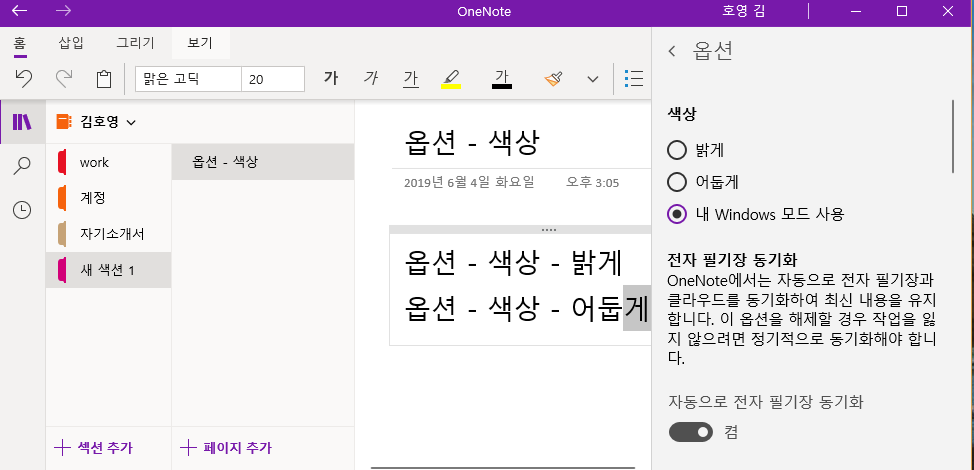Click the font size box showing 20
Viewport: 974px width, 470px height.
pyautogui.click(x=273, y=79)
